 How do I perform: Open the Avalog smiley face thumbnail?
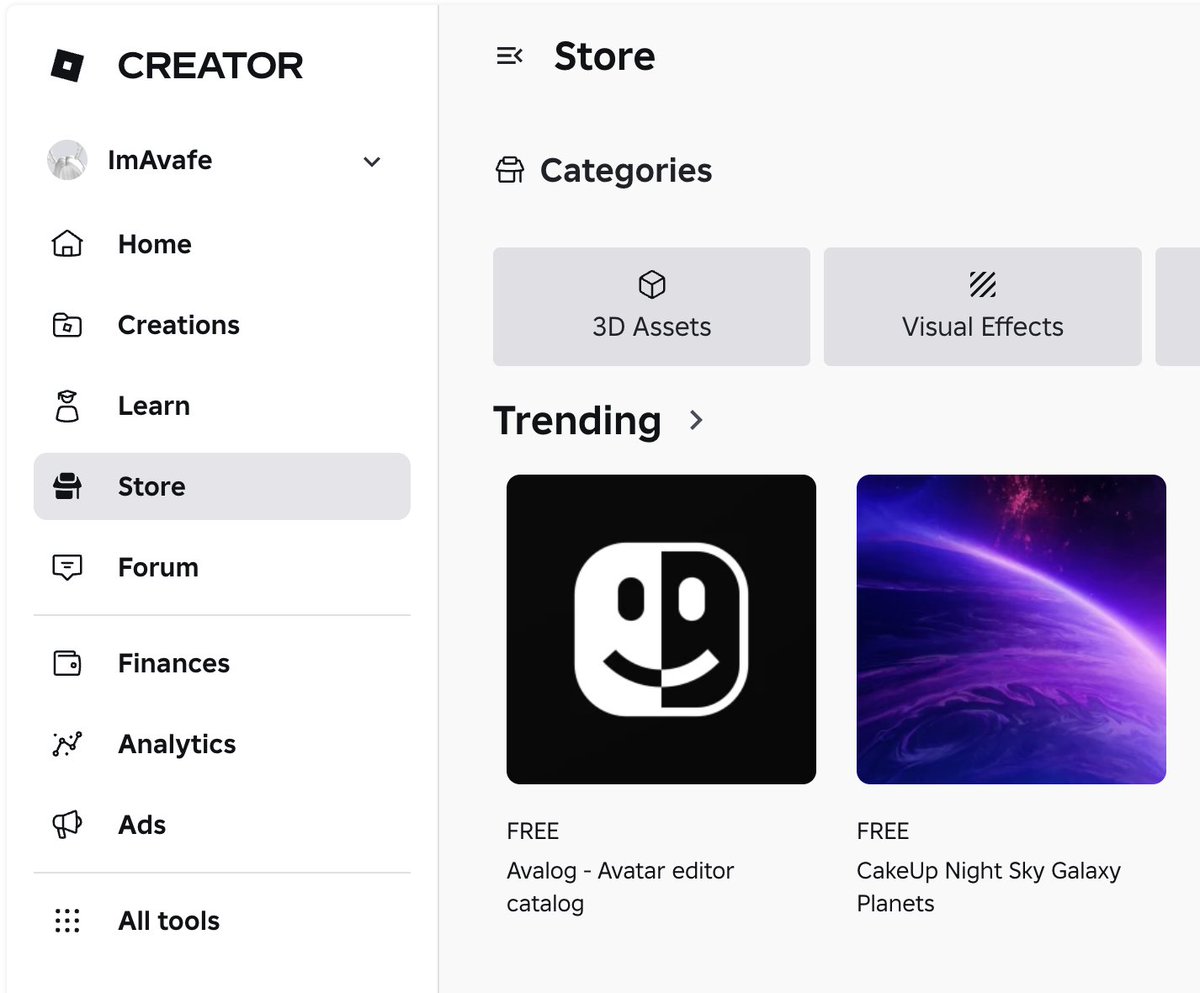point(661,629)
